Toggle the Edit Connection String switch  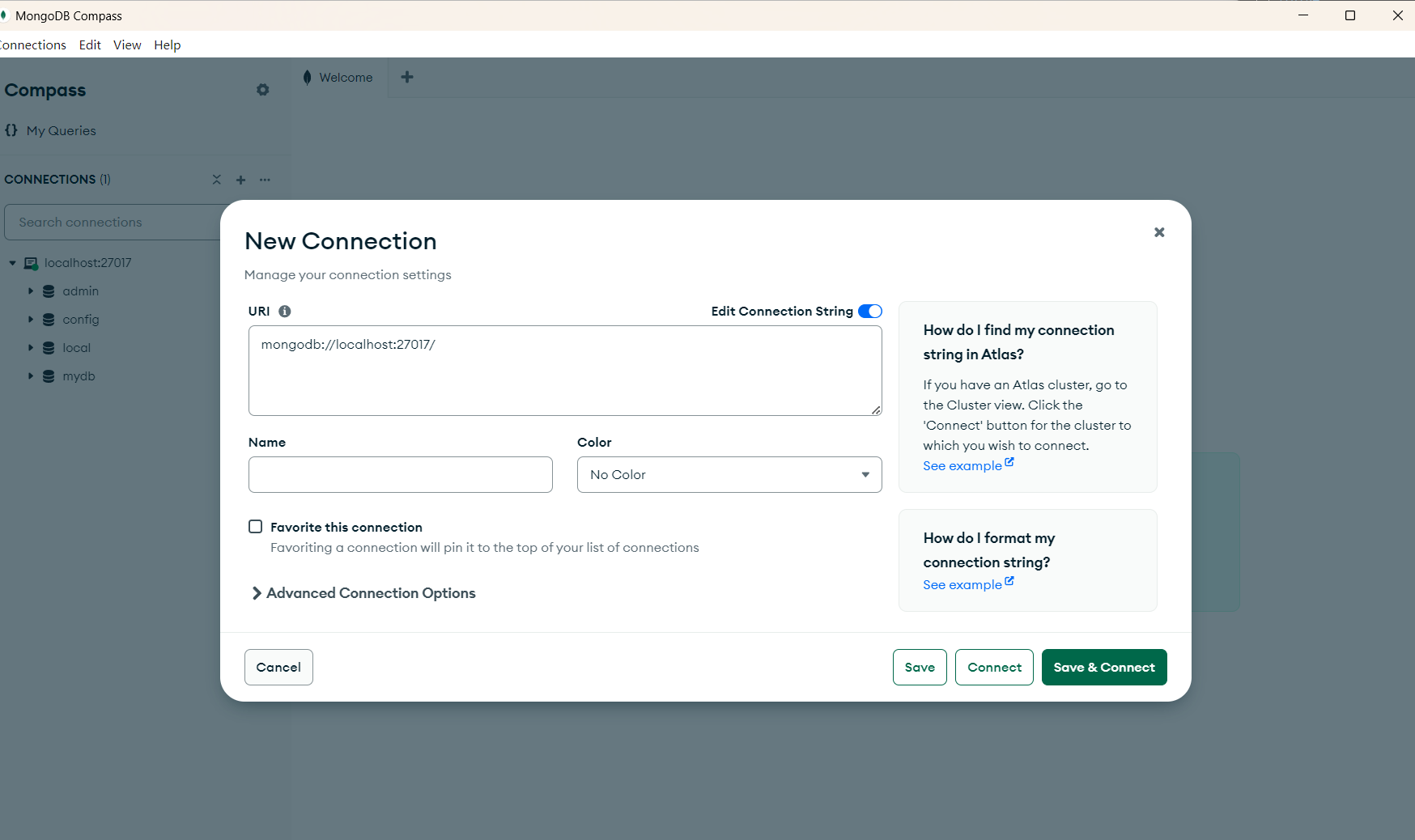tap(869, 312)
